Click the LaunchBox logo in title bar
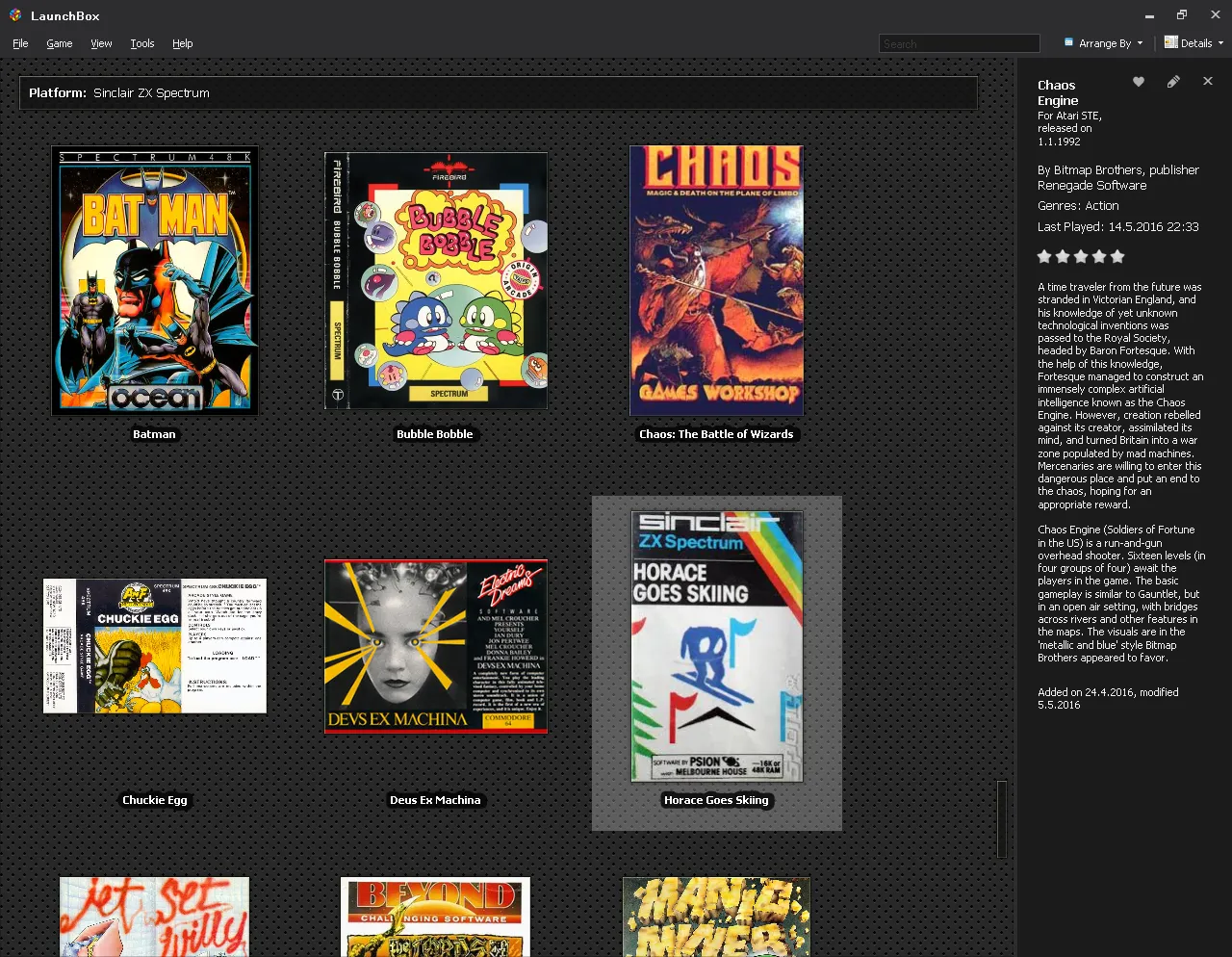 point(15,15)
